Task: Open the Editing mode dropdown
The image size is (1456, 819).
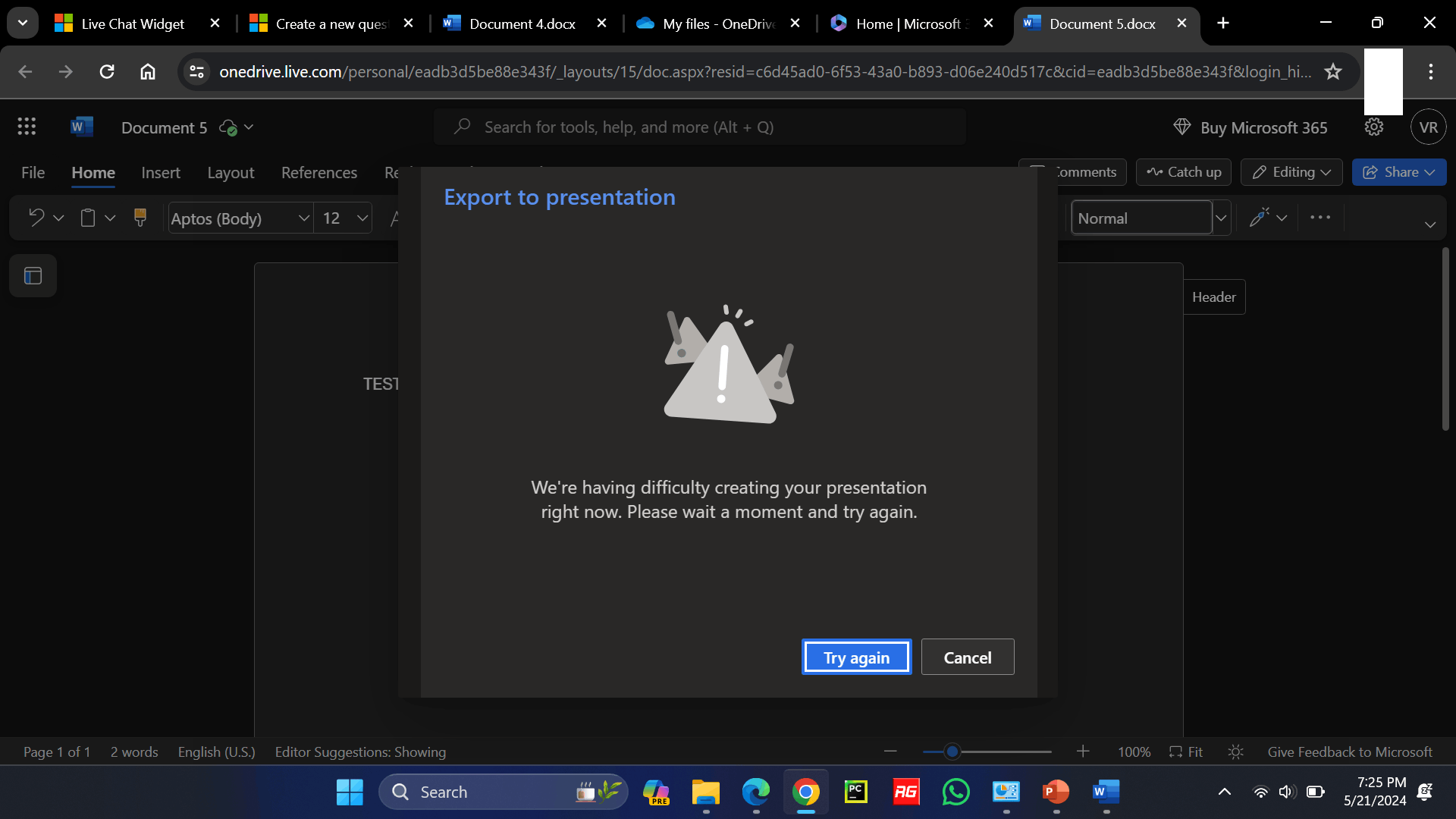Action: [x=1291, y=172]
